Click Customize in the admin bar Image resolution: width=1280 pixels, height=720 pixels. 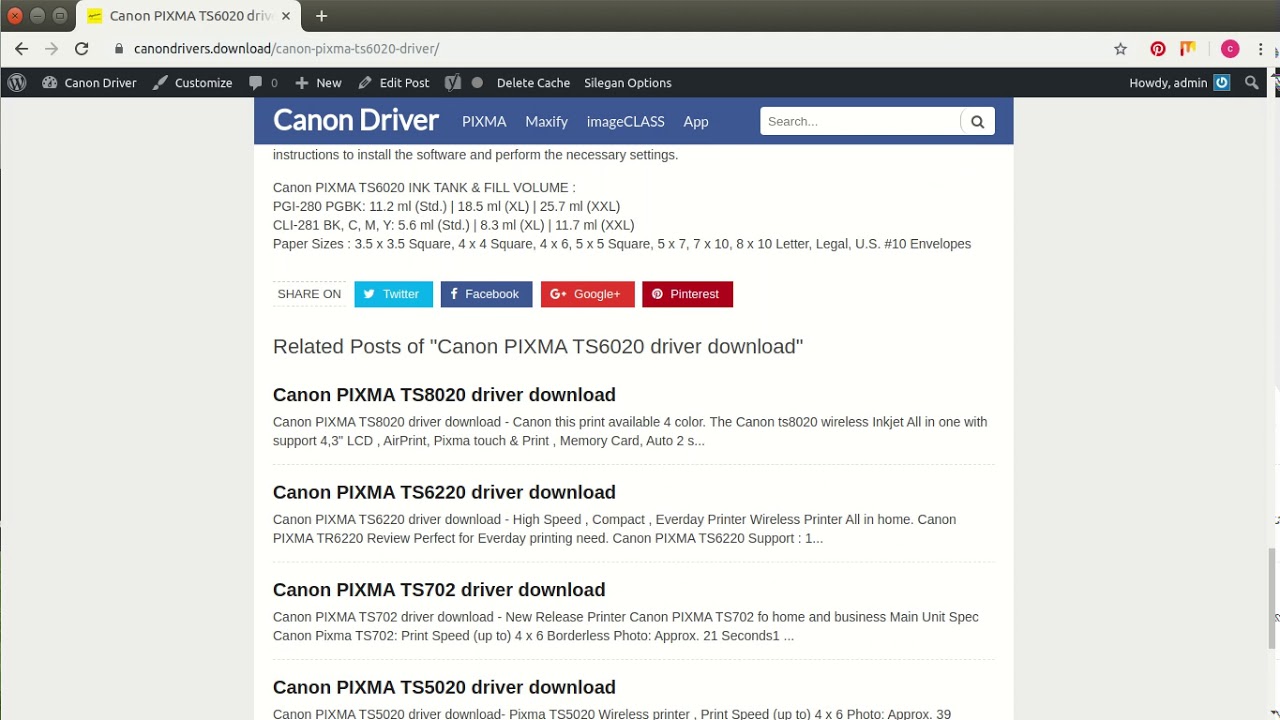(193, 83)
